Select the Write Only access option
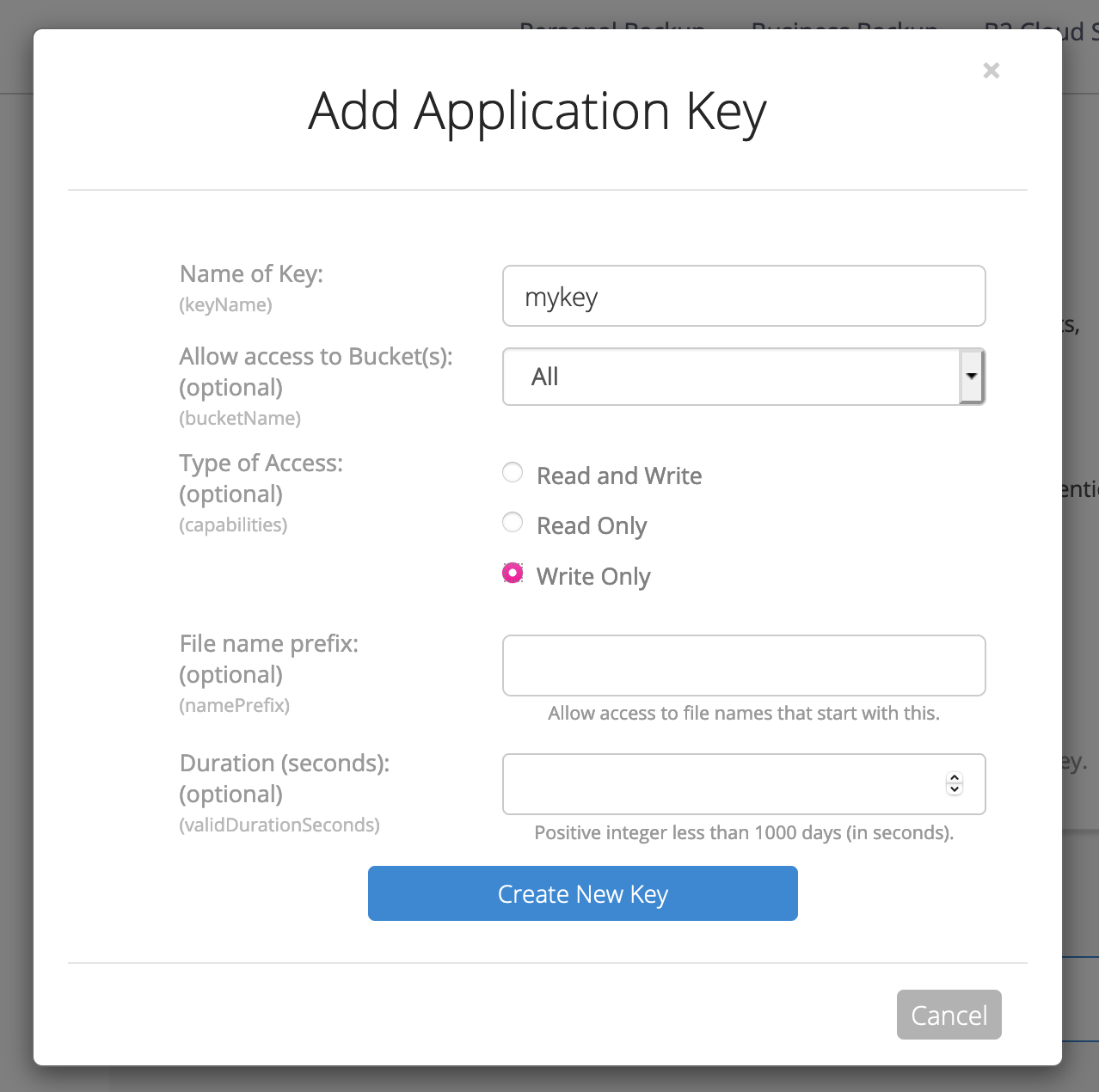 512,572
